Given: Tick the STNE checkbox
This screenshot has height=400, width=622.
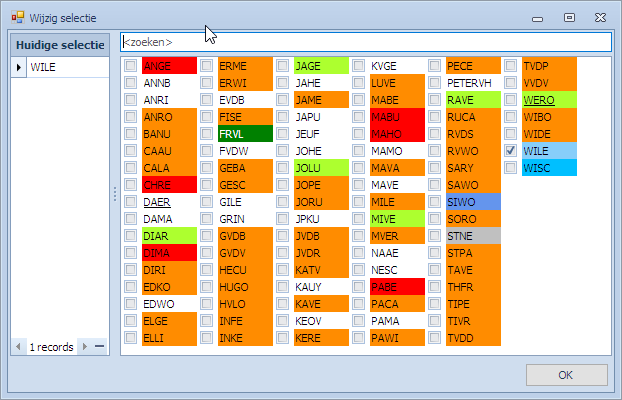Looking at the screenshot, I should (x=434, y=236).
